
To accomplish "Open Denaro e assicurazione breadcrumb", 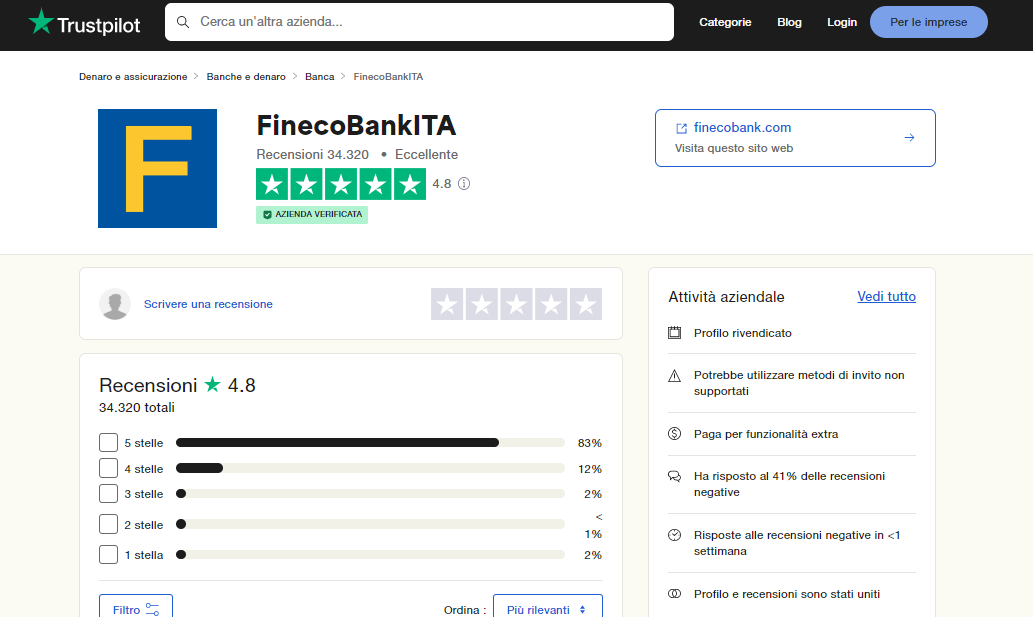I will click(x=133, y=77).
